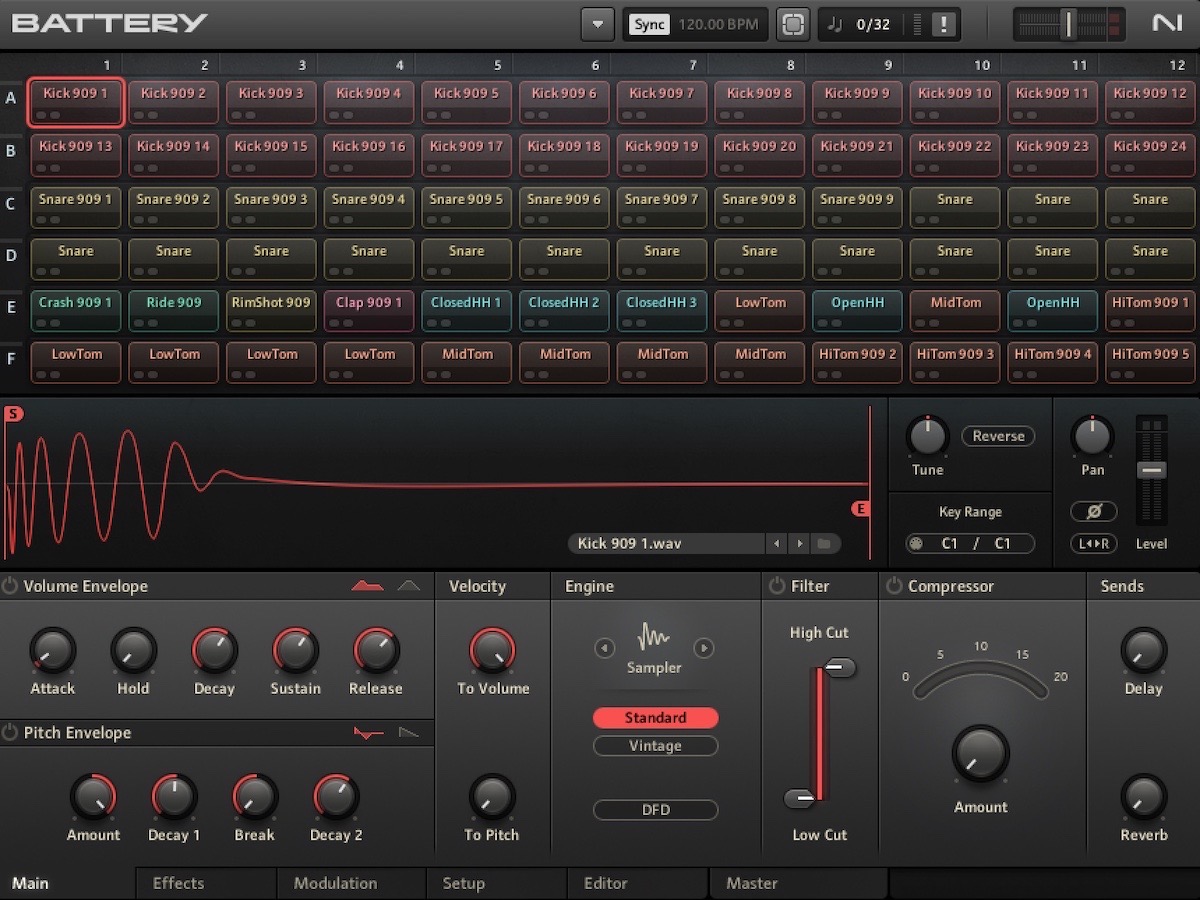Toggle the phase invert button
This screenshot has width=1200, height=900.
(1093, 511)
